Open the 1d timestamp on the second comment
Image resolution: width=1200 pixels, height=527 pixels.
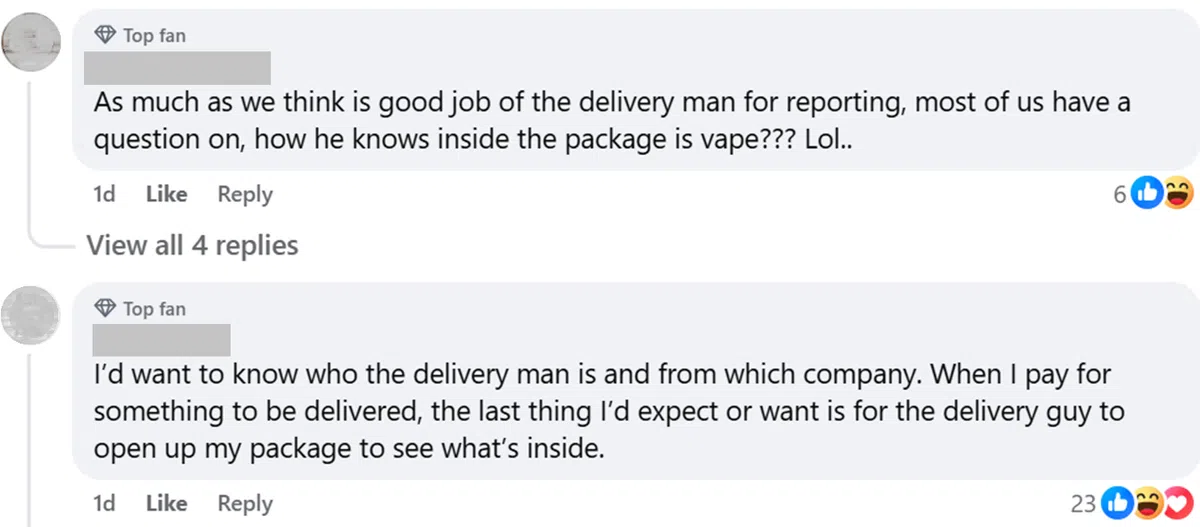click(104, 503)
